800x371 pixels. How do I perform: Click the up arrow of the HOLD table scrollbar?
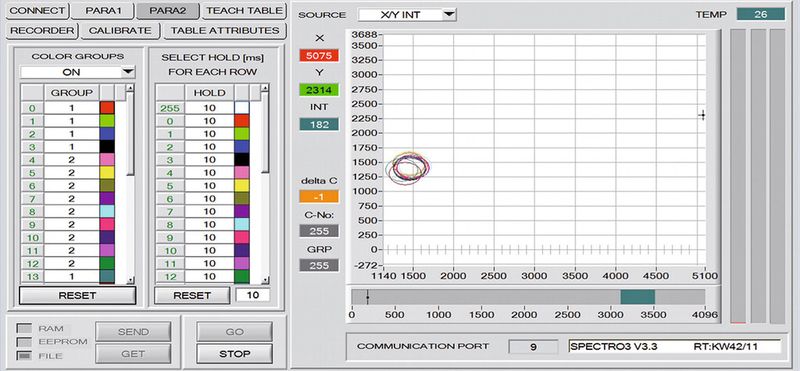pos(265,88)
